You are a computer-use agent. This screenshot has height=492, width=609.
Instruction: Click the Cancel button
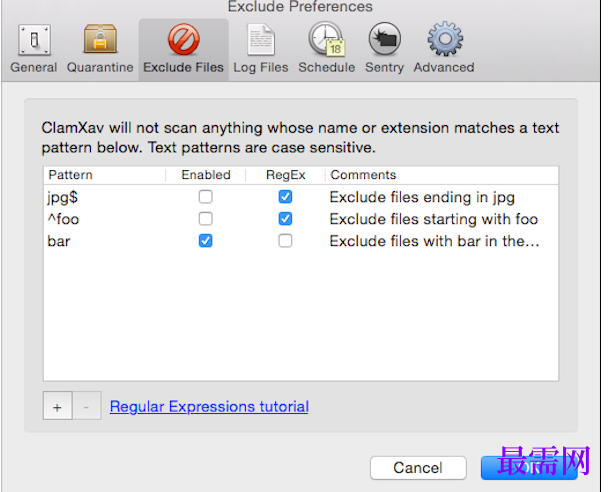(418, 468)
